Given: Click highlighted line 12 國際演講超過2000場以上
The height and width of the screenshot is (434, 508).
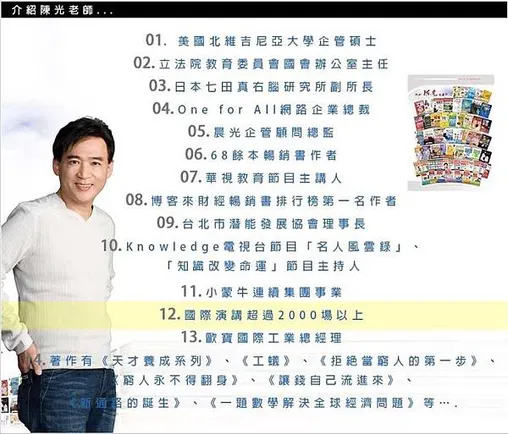Looking at the screenshot, I should click(x=261, y=315).
